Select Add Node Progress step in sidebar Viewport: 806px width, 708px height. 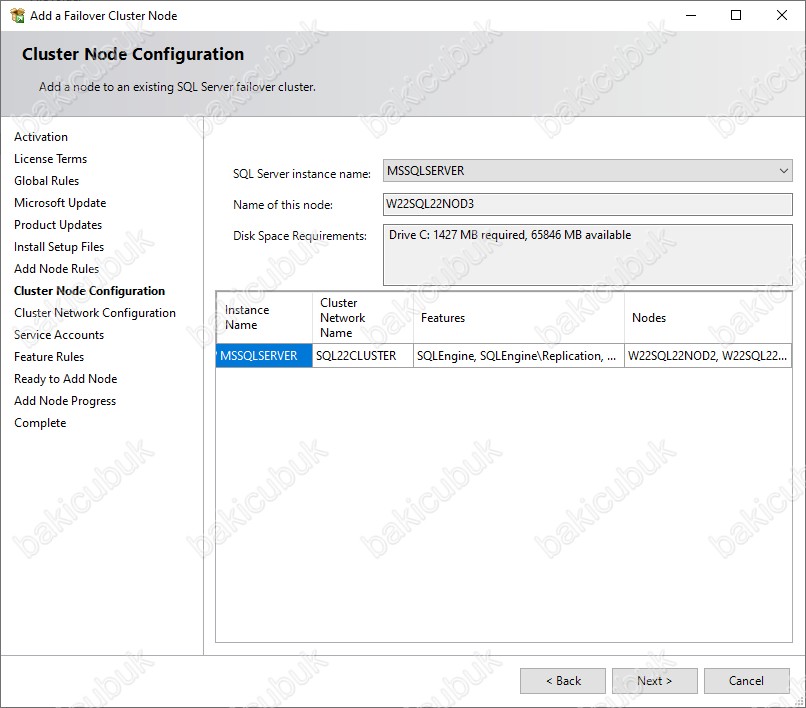click(x=65, y=401)
